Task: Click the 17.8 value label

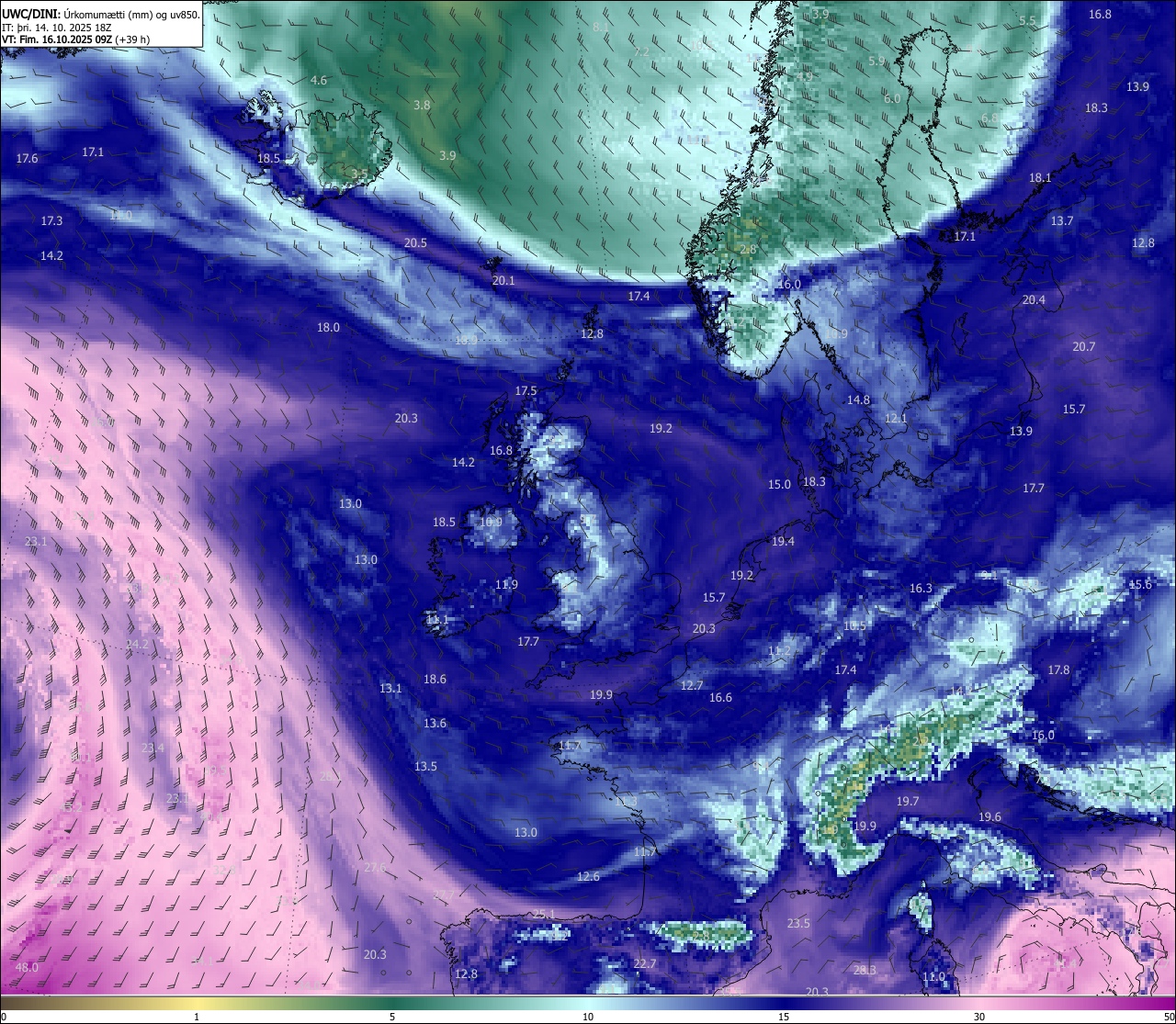Action: point(1058,670)
